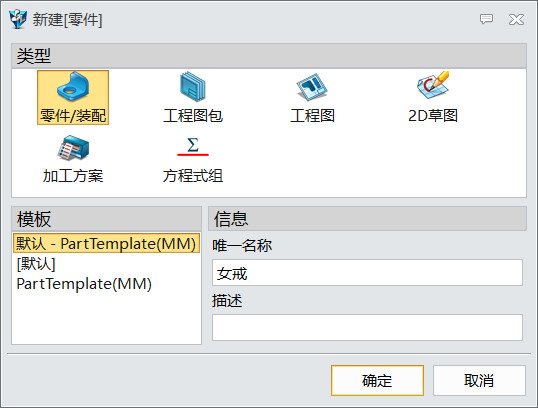Focus the empty 描述 description field

pyautogui.click(x=367, y=327)
